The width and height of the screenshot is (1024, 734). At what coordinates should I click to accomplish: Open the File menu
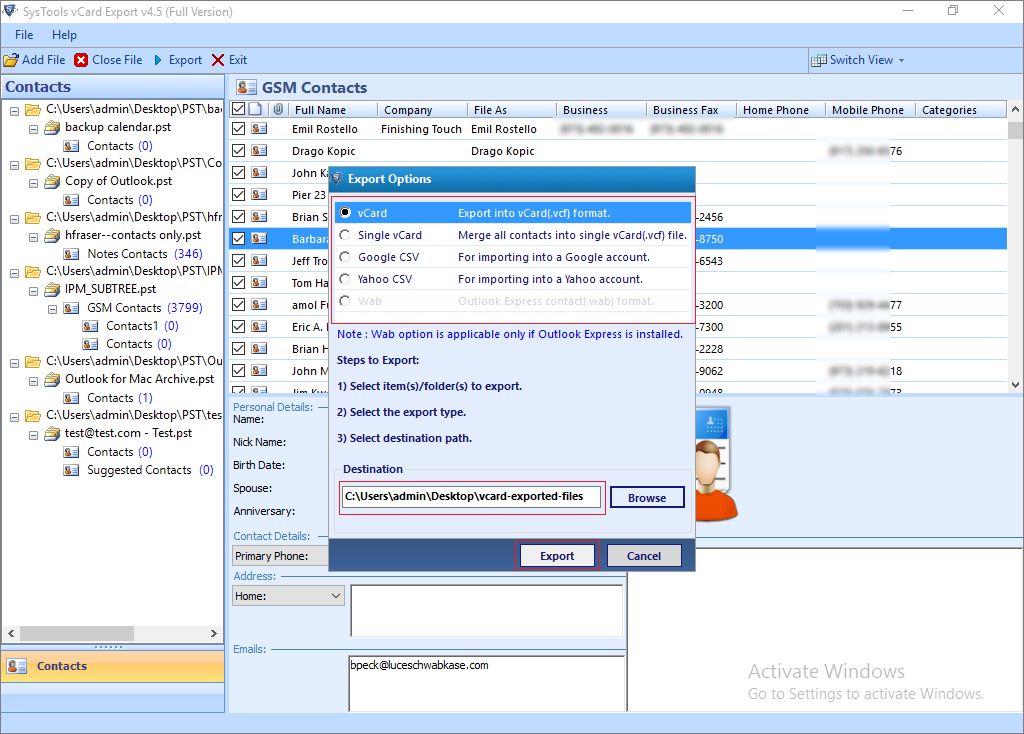tap(24, 35)
